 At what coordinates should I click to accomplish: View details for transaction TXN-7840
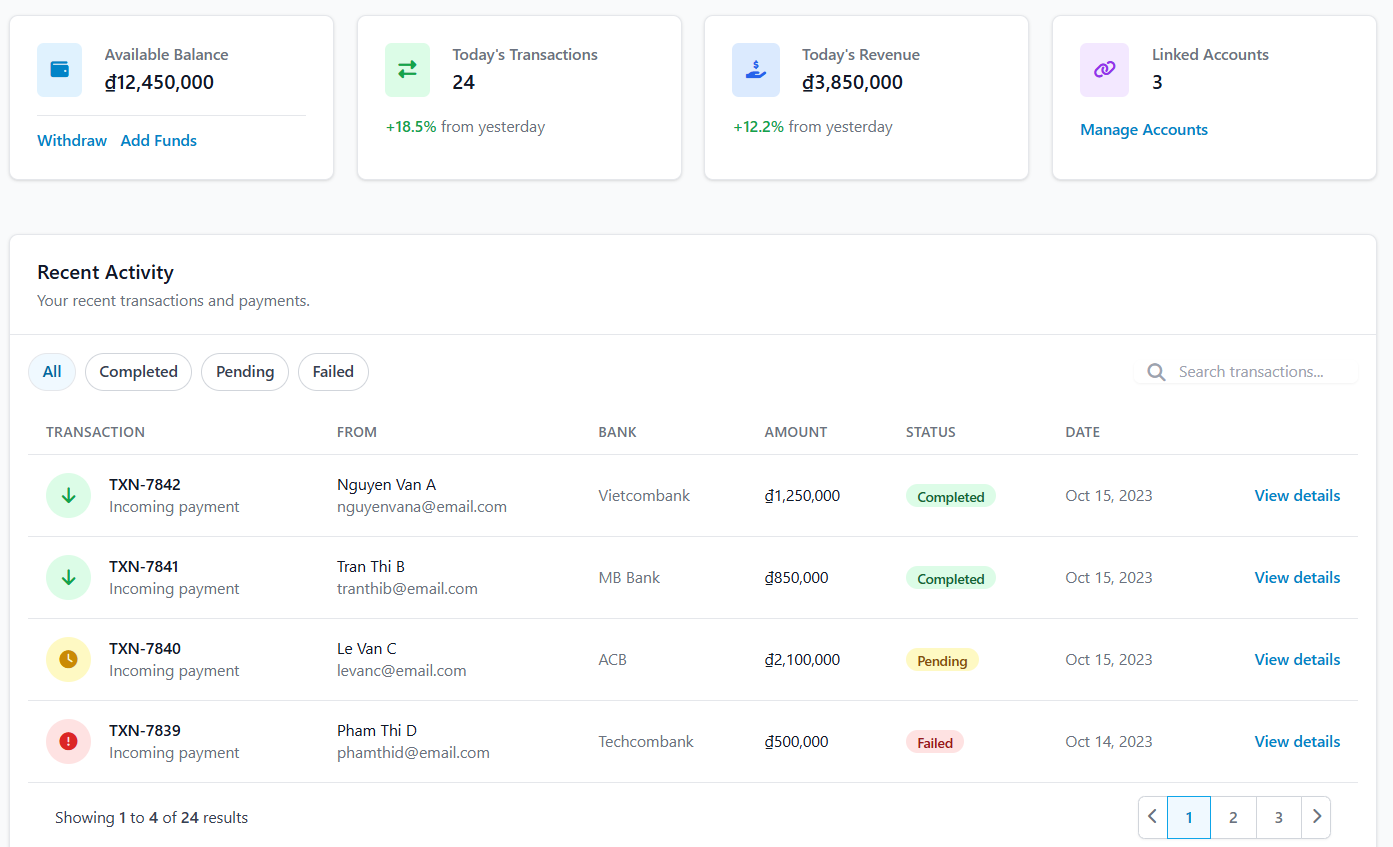tap(1297, 659)
